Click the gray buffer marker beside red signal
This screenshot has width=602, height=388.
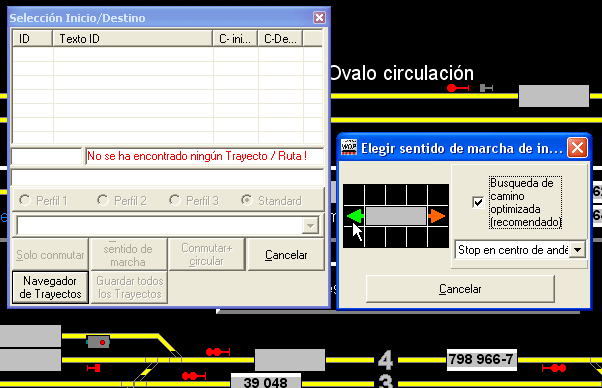tap(486, 88)
